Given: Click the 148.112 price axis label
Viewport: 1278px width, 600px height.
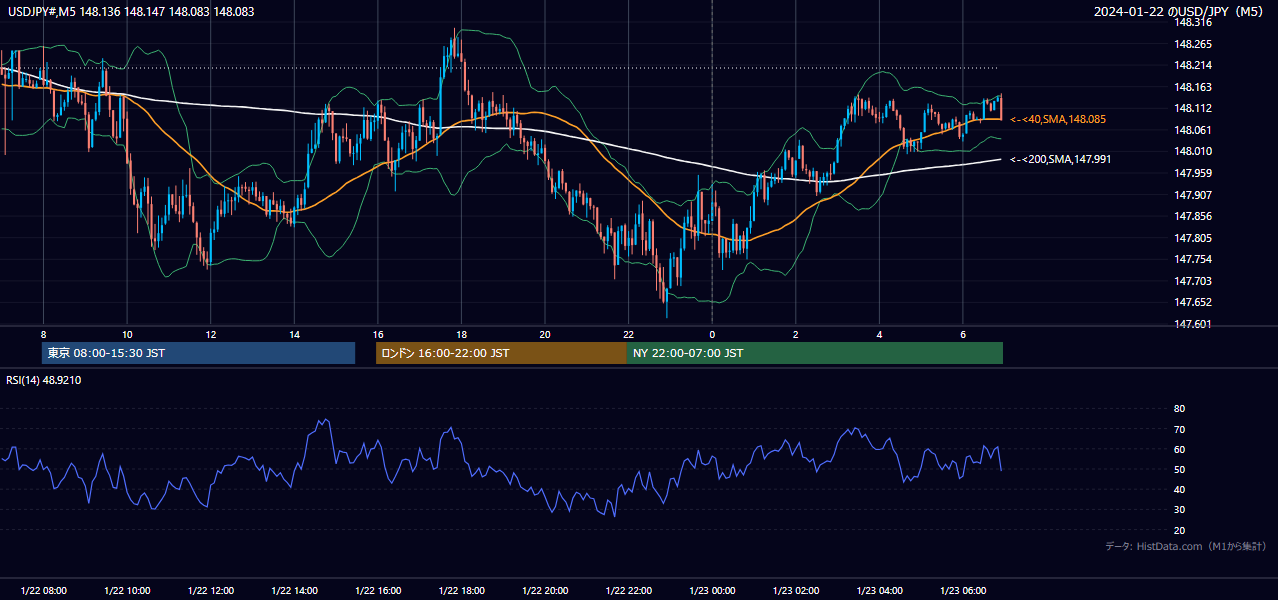Looking at the screenshot, I should 1194,108.
